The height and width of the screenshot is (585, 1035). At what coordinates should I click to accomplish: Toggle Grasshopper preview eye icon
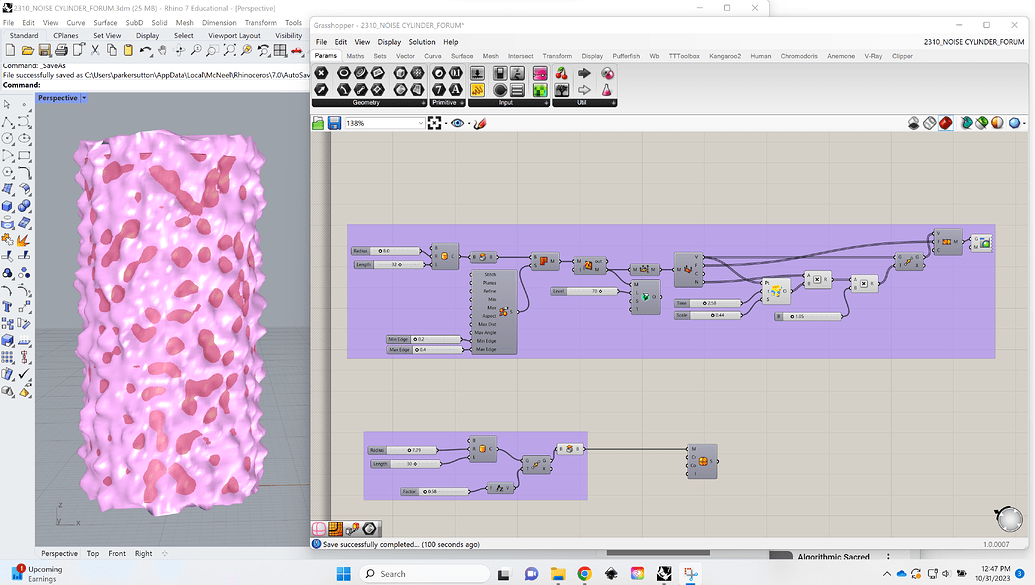(x=458, y=123)
